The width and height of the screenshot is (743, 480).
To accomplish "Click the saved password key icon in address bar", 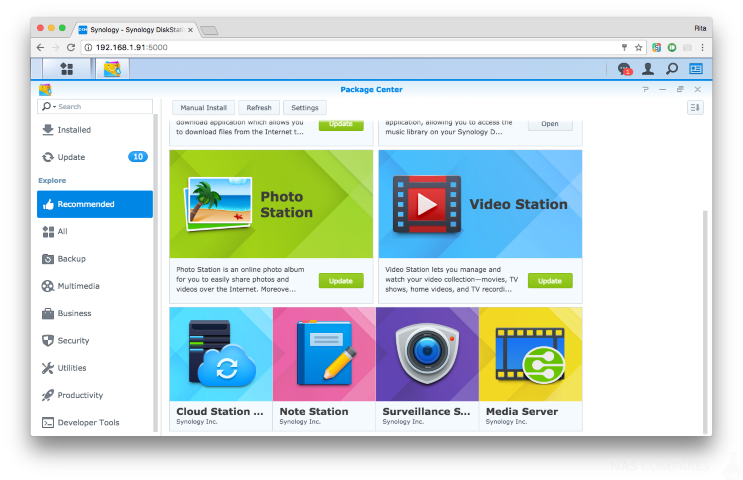I will tap(624, 47).
